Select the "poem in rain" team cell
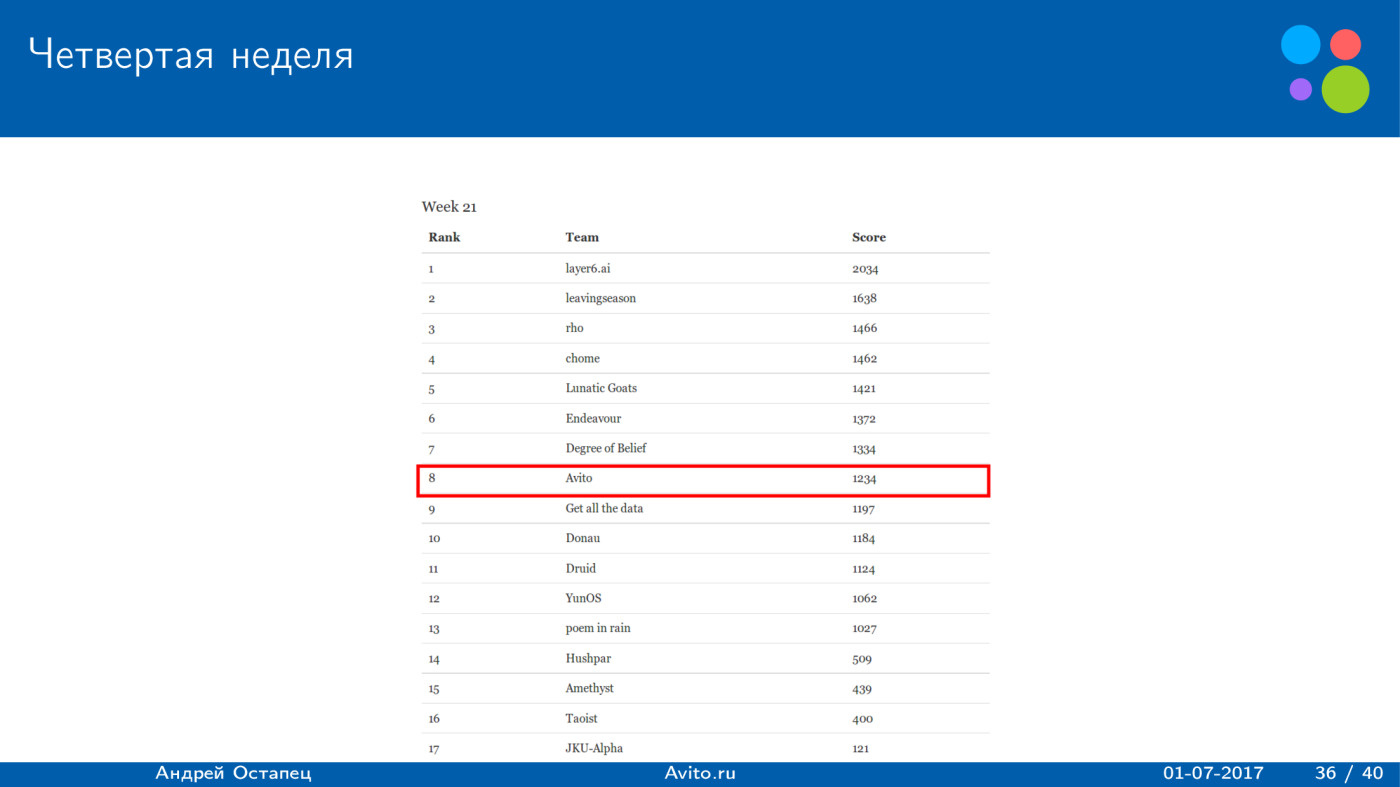The width and height of the screenshot is (1400, 787). [598, 628]
